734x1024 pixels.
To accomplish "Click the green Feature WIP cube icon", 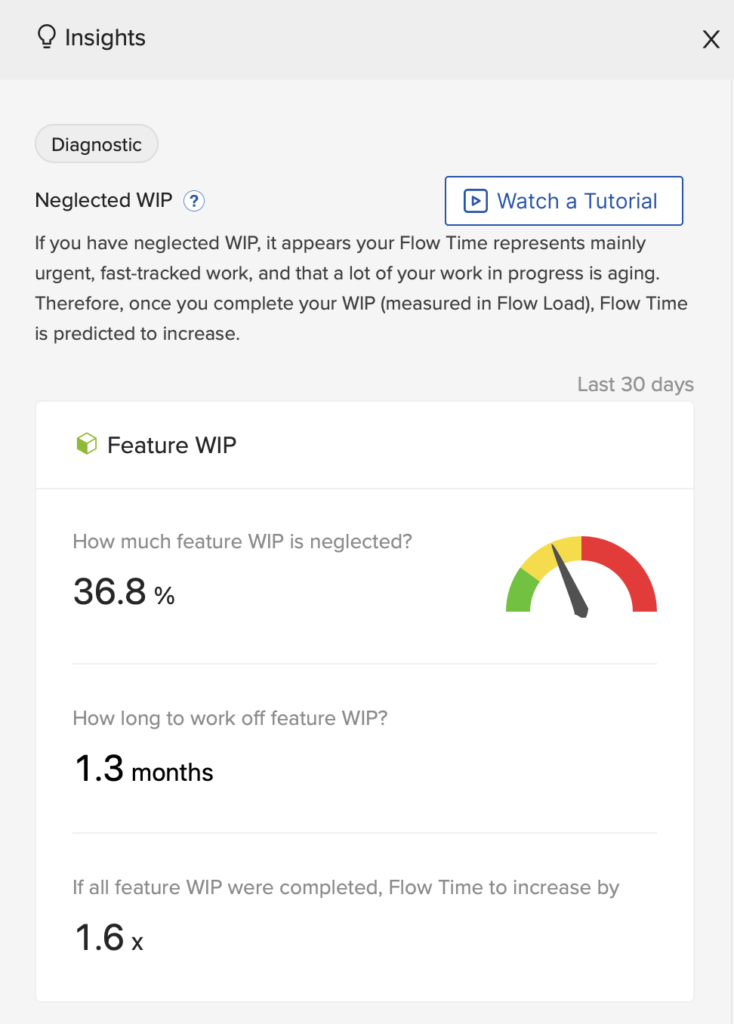I will (87, 444).
